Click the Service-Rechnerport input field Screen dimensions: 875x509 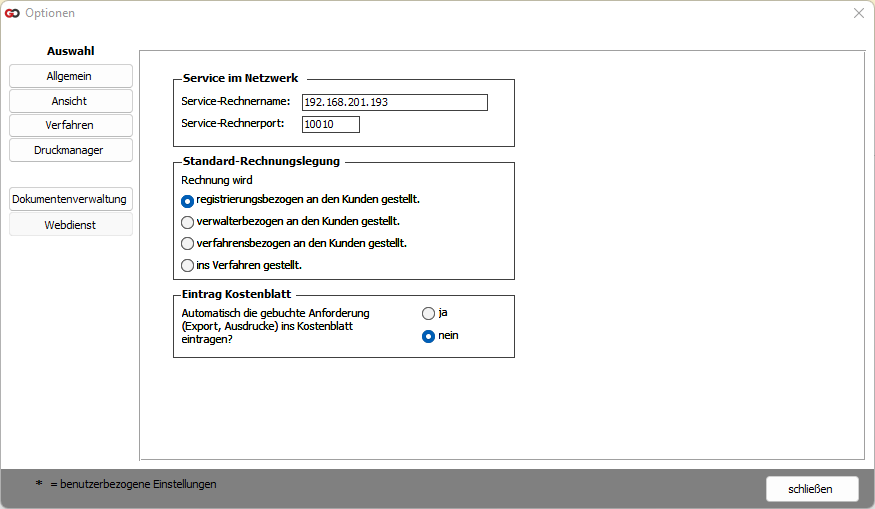click(330, 124)
